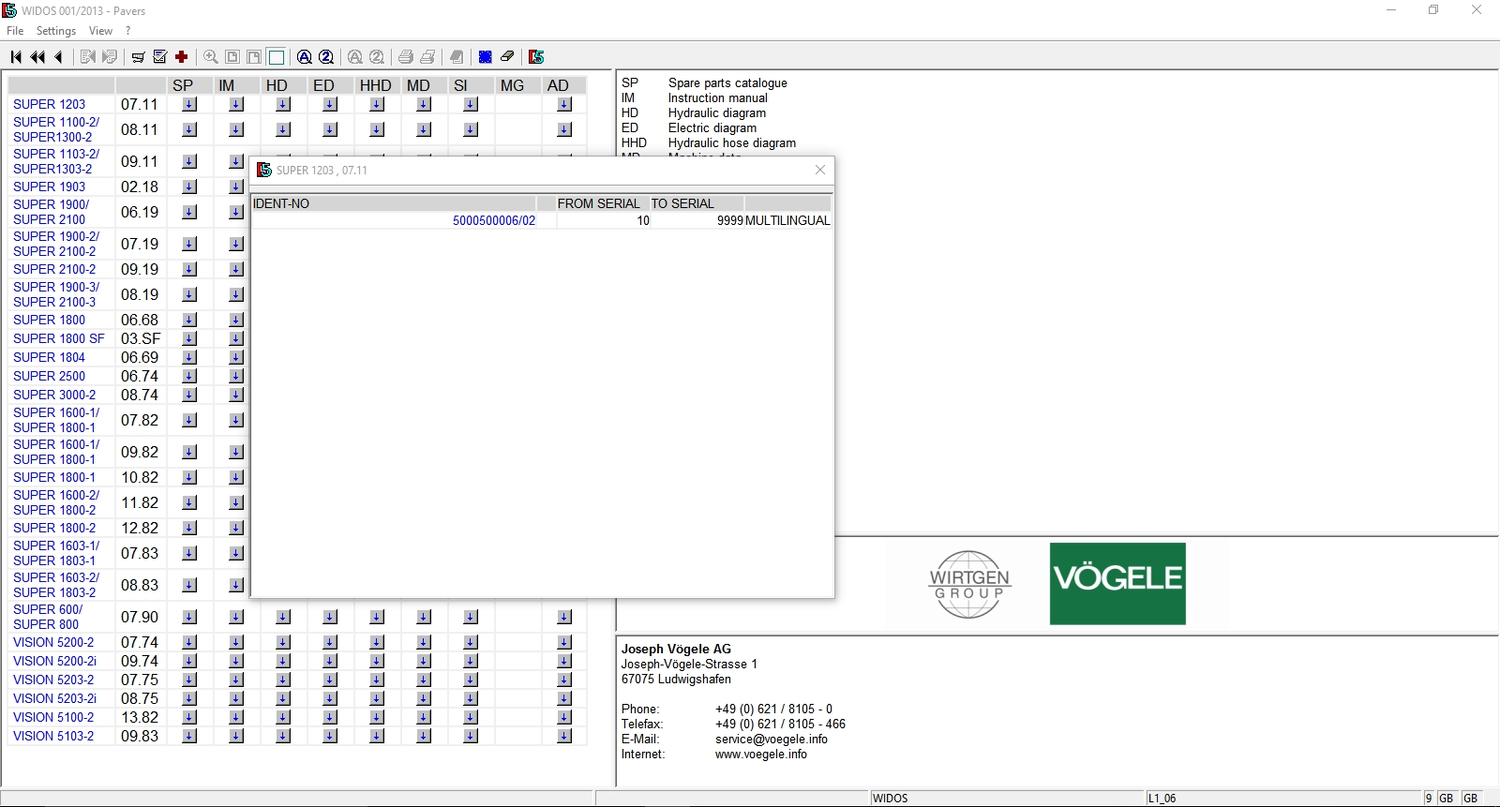Click the blue square toolbar icon
The height and width of the screenshot is (807, 1500).
485,57
